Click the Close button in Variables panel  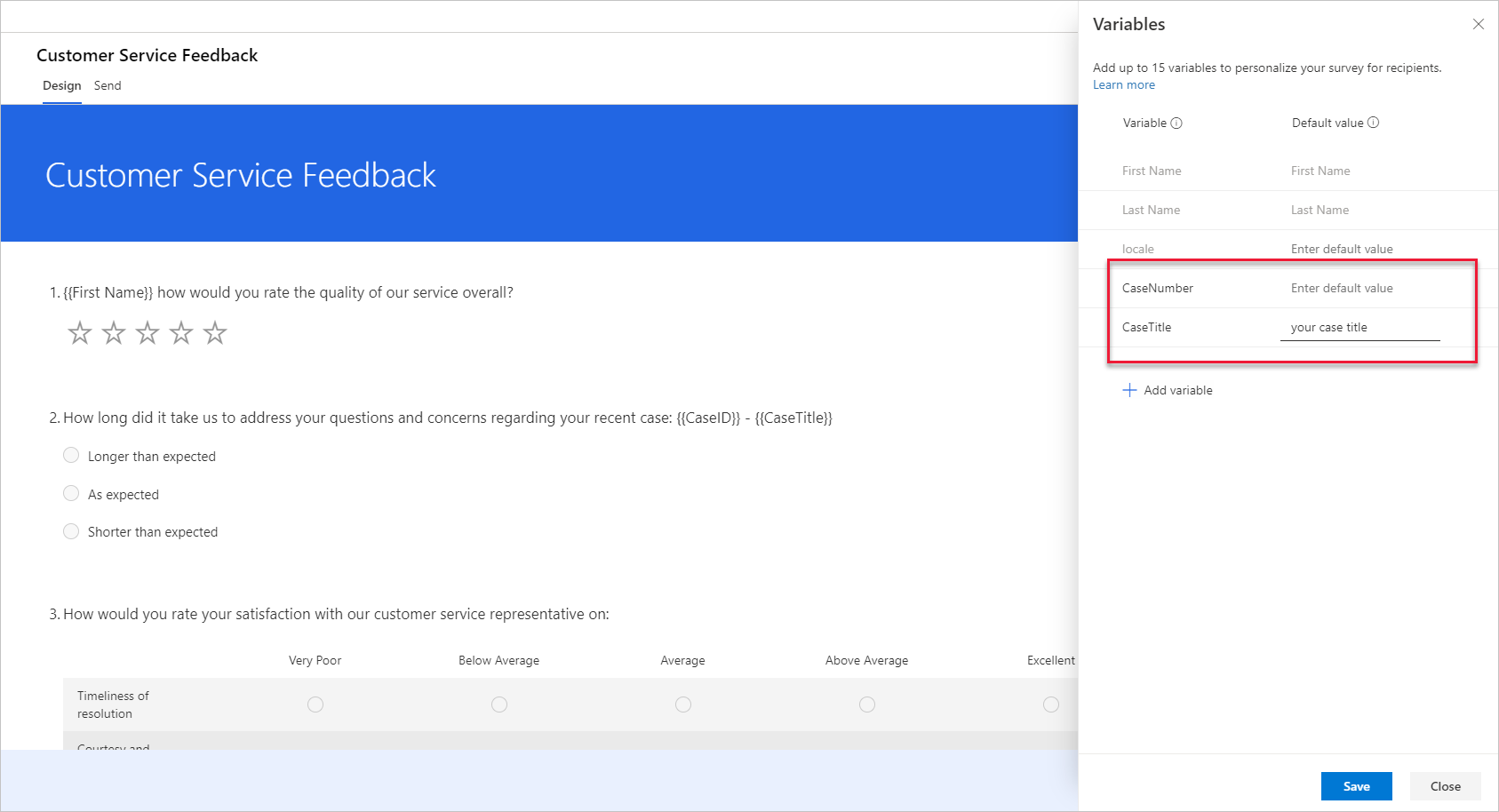1445,786
